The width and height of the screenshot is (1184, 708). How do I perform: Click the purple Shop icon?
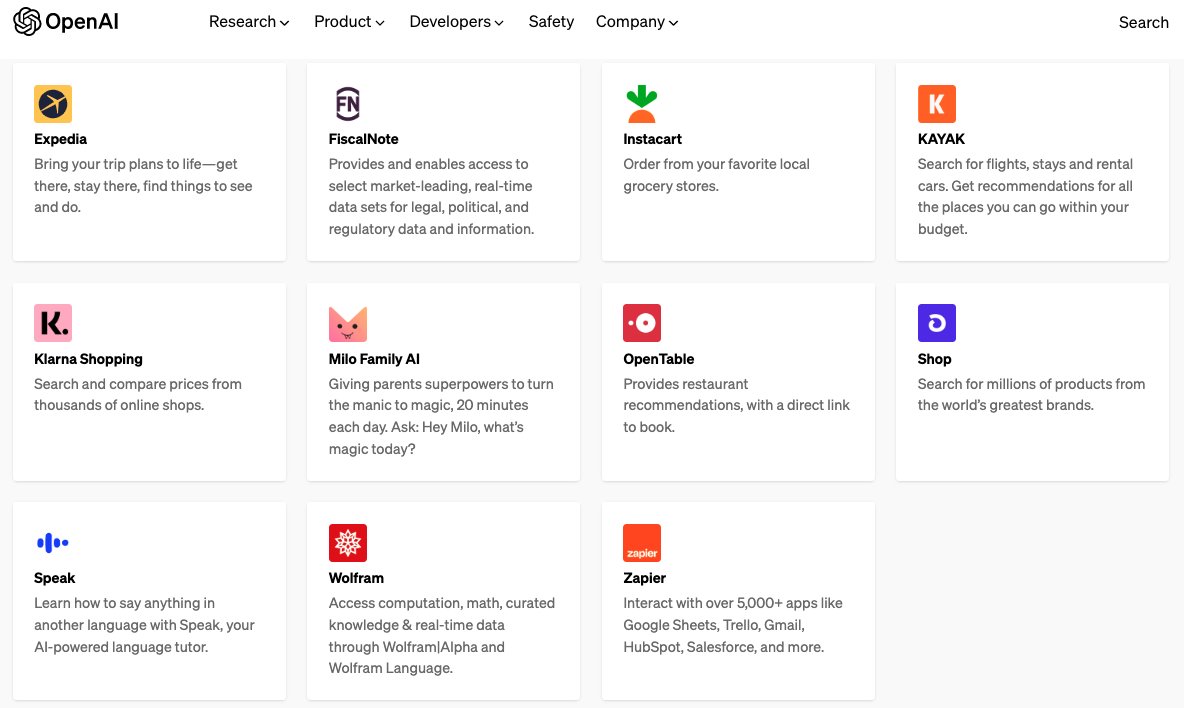[936, 323]
